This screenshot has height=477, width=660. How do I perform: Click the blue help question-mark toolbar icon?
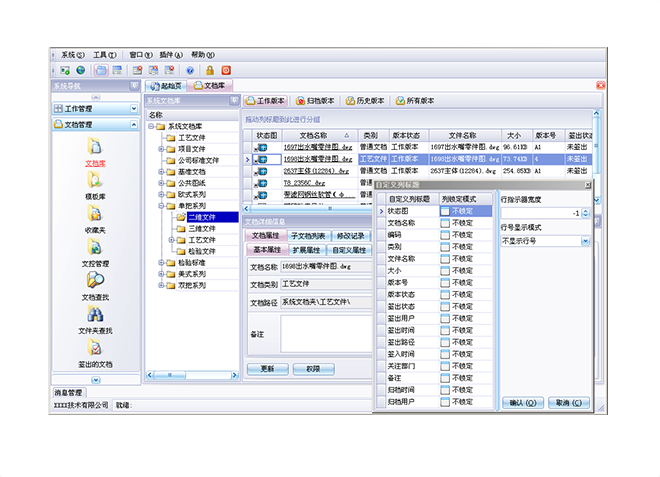click(x=190, y=70)
